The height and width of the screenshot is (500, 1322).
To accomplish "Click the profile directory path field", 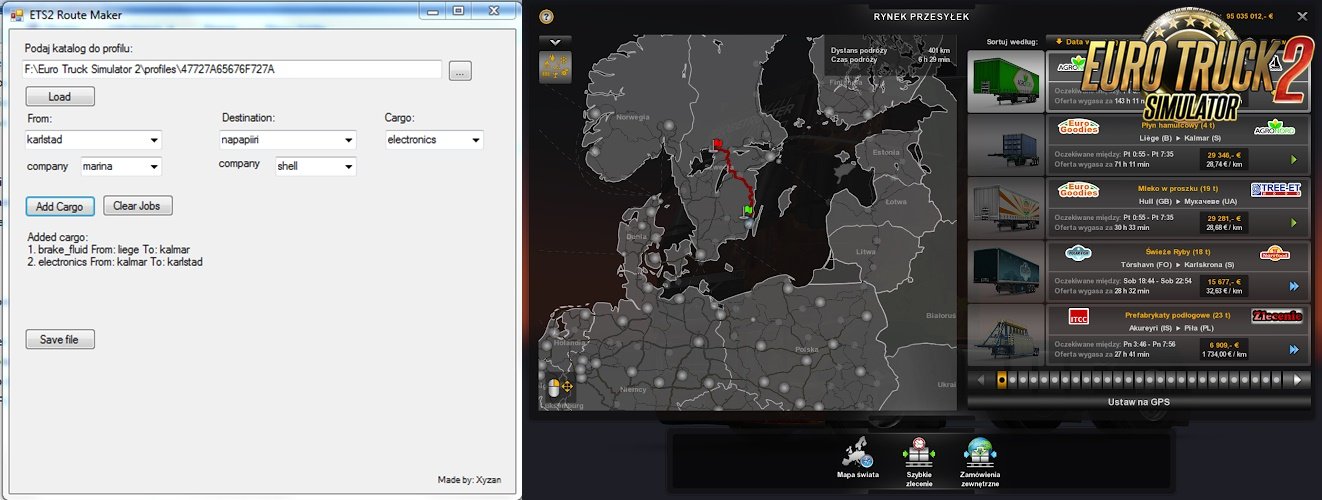I will click(233, 69).
